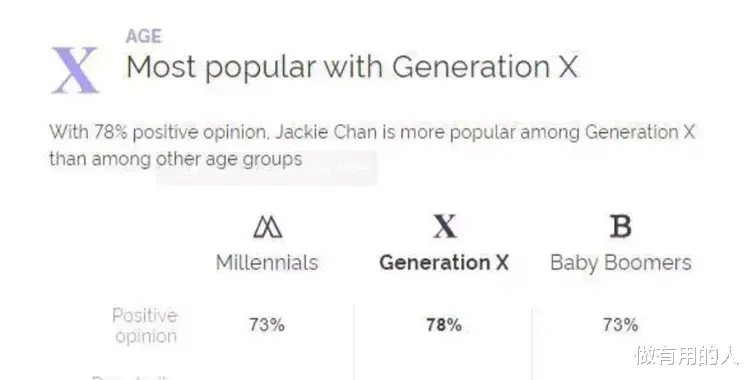
Task: Click the Baby Boomers B icon
Action: tap(620, 226)
